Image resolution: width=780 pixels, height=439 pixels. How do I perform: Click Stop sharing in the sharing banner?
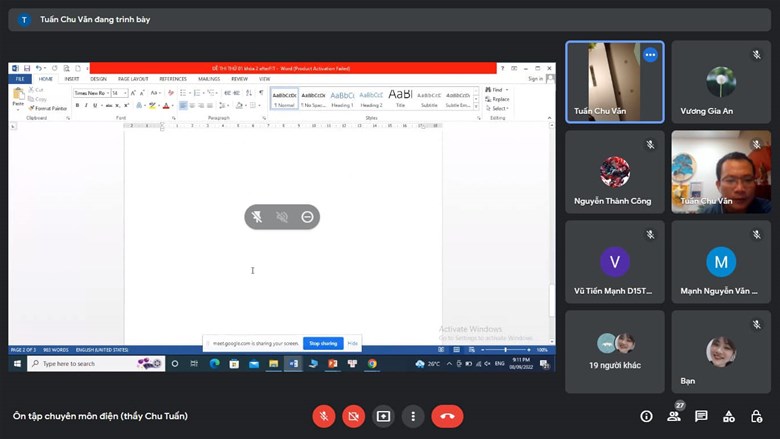pos(322,343)
